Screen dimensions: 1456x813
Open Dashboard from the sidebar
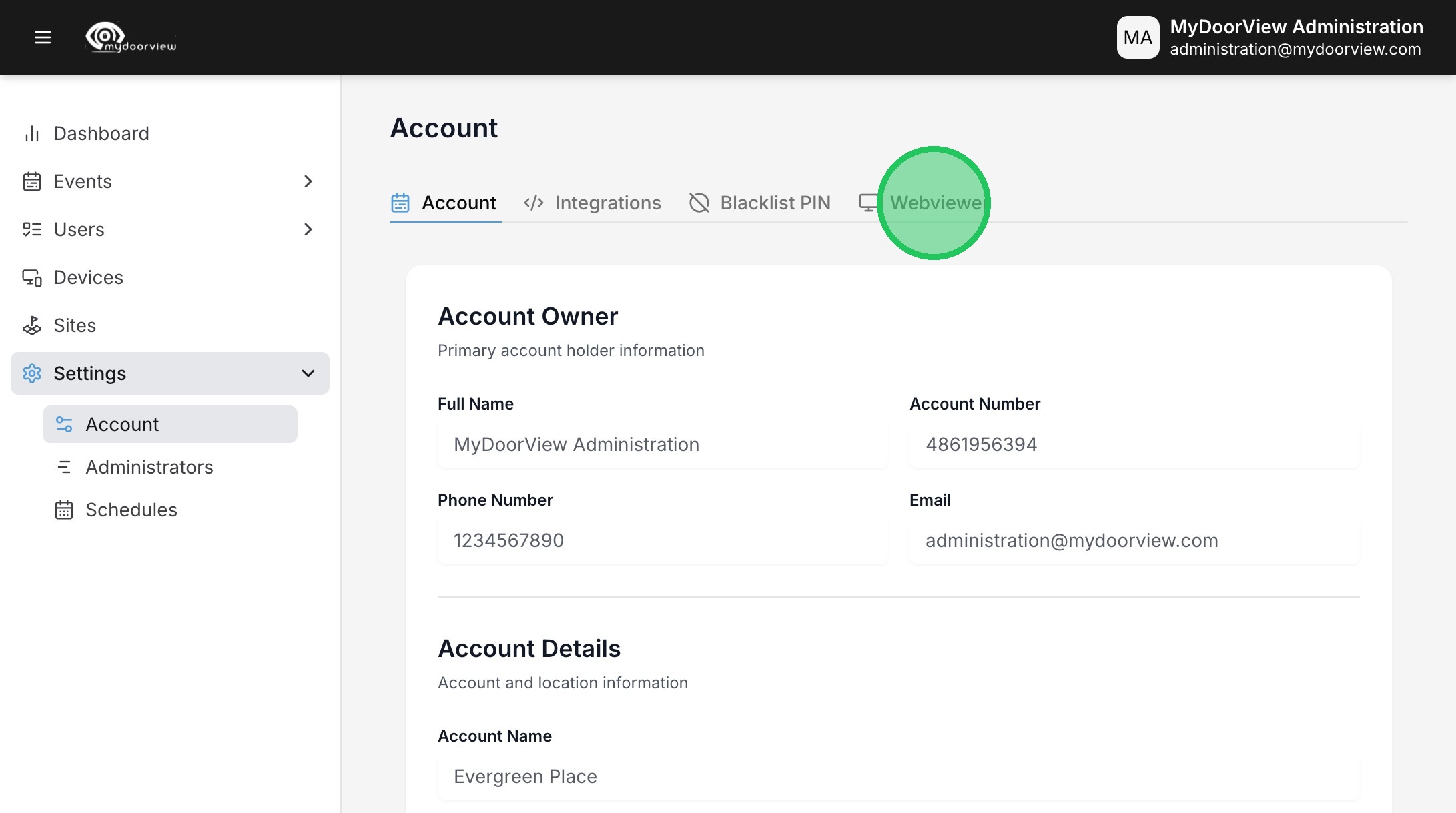101,133
